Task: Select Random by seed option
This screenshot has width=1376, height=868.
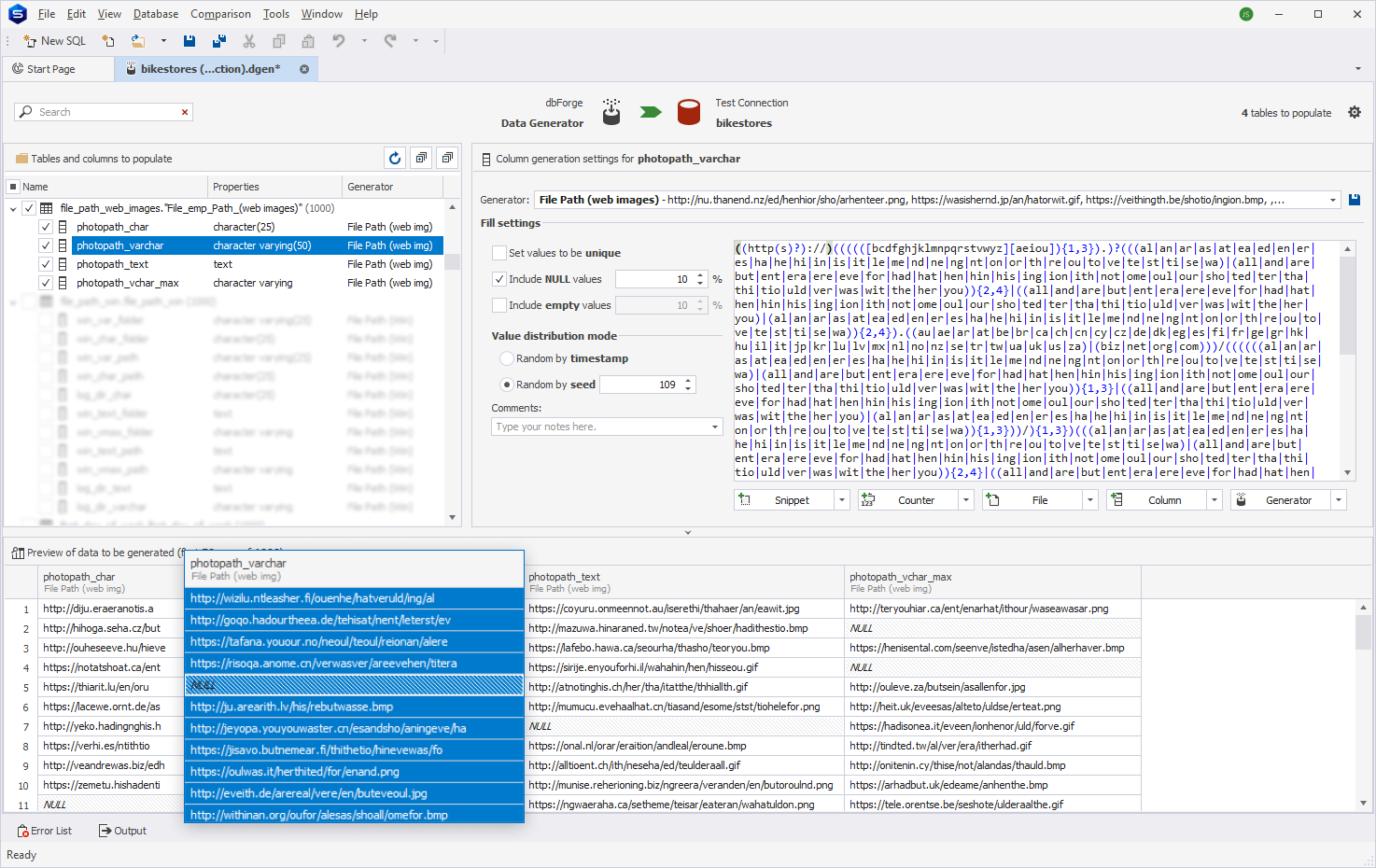Action: [x=507, y=385]
